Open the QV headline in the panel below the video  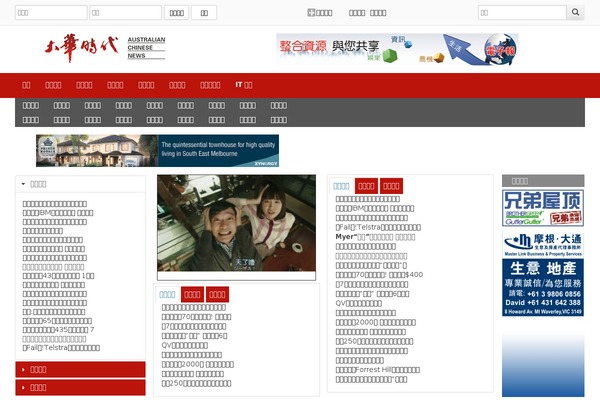pyautogui.click(x=184, y=345)
